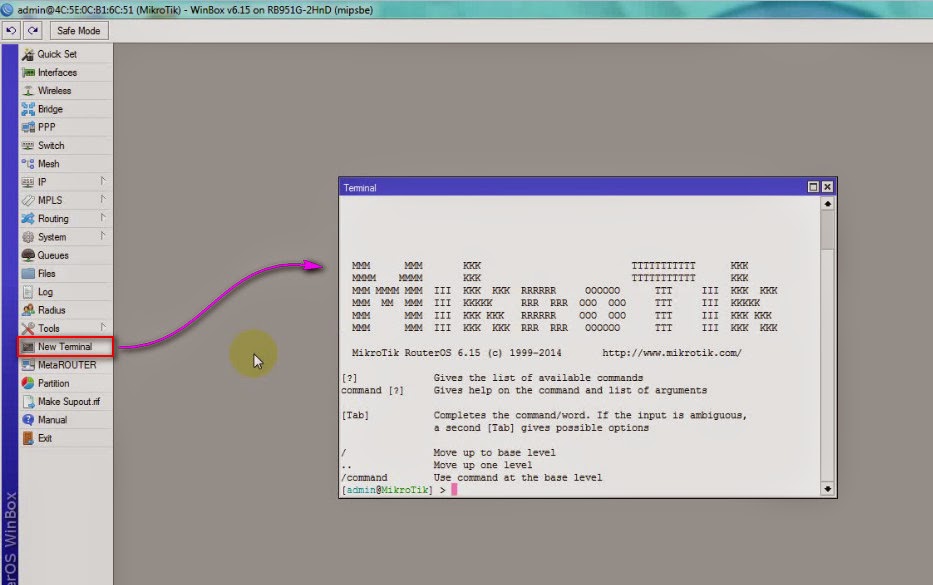933x585 pixels.
Task: Click the Make Supout.rif file icon
Action: [28, 402]
